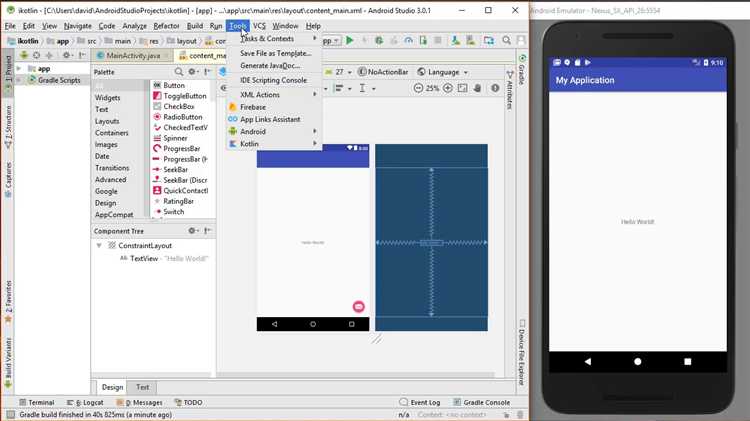Open IDE Scripting Console menu entry
Viewport: 750px width, 421px height.
click(273, 80)
